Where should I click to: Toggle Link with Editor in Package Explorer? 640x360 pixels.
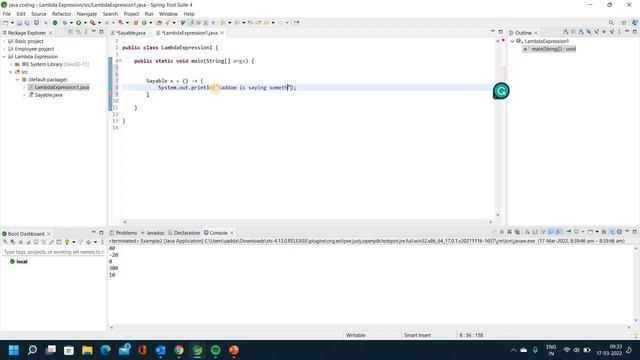[x=78, y=32]
